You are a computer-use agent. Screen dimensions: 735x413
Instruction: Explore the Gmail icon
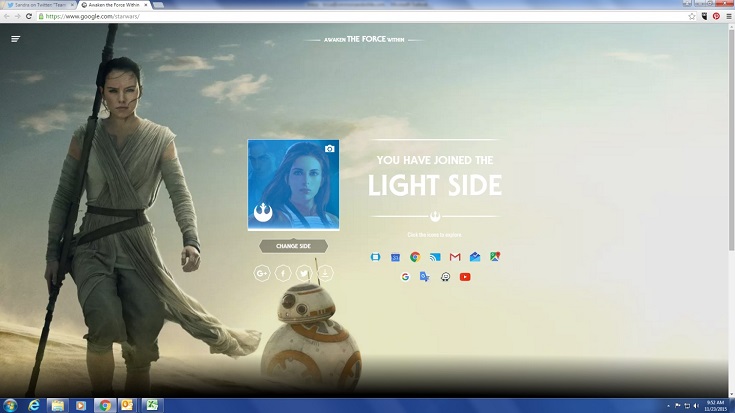(x=455, y=257)
